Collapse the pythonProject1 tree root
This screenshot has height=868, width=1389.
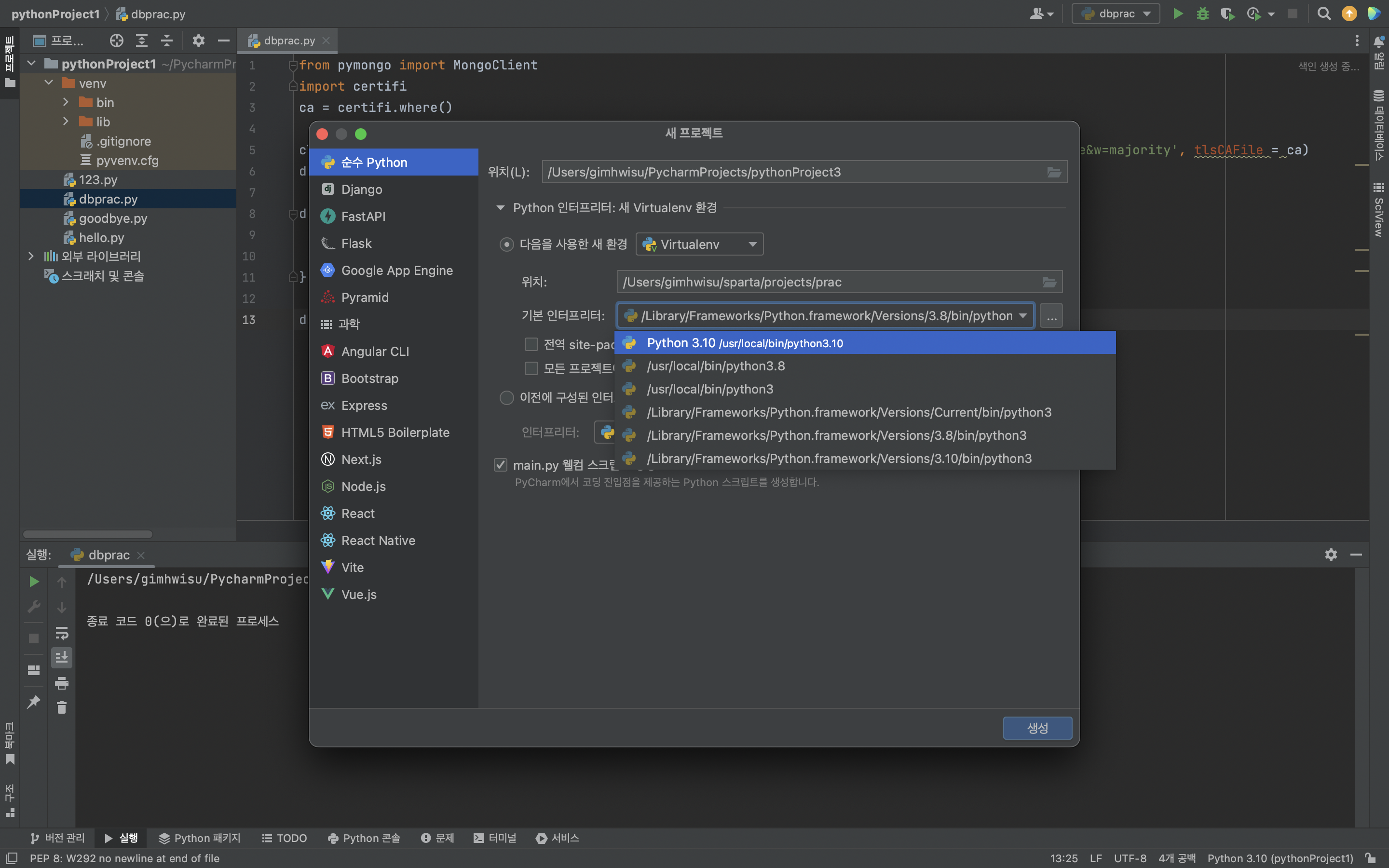(31, 64)
